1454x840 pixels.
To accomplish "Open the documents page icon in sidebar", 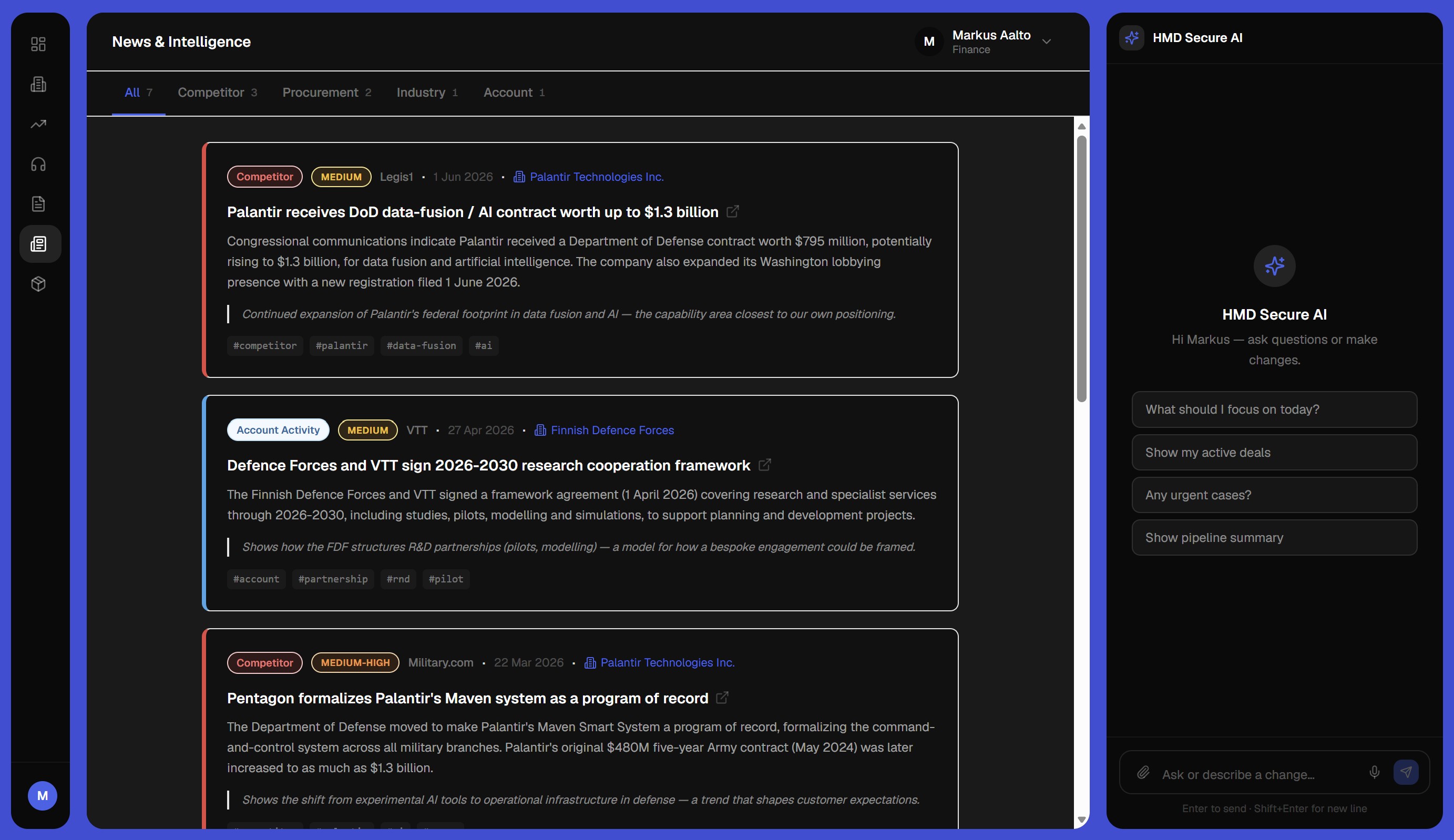I will [x=38, y=204].
